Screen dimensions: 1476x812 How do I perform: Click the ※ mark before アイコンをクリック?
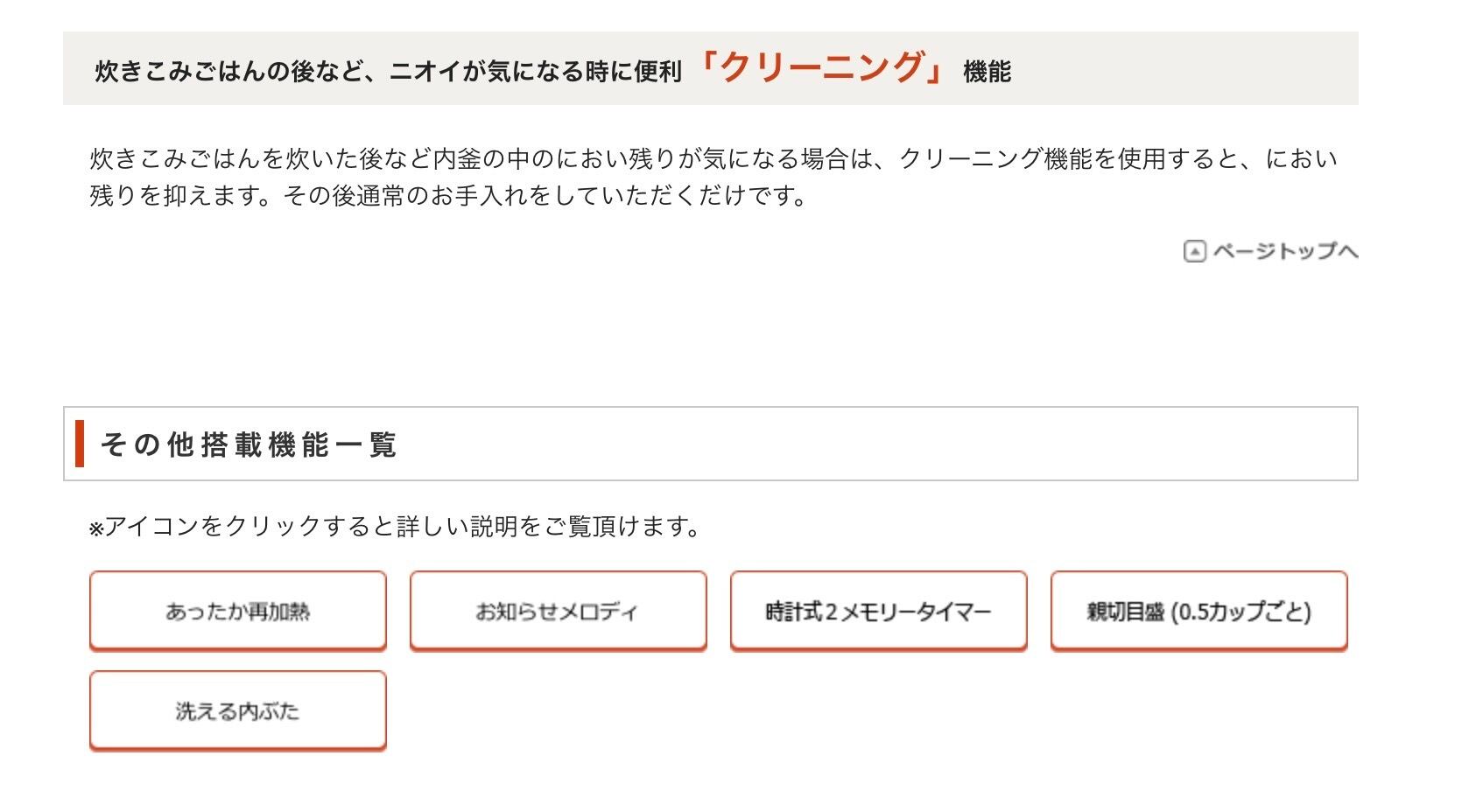[x=96, y=528]
